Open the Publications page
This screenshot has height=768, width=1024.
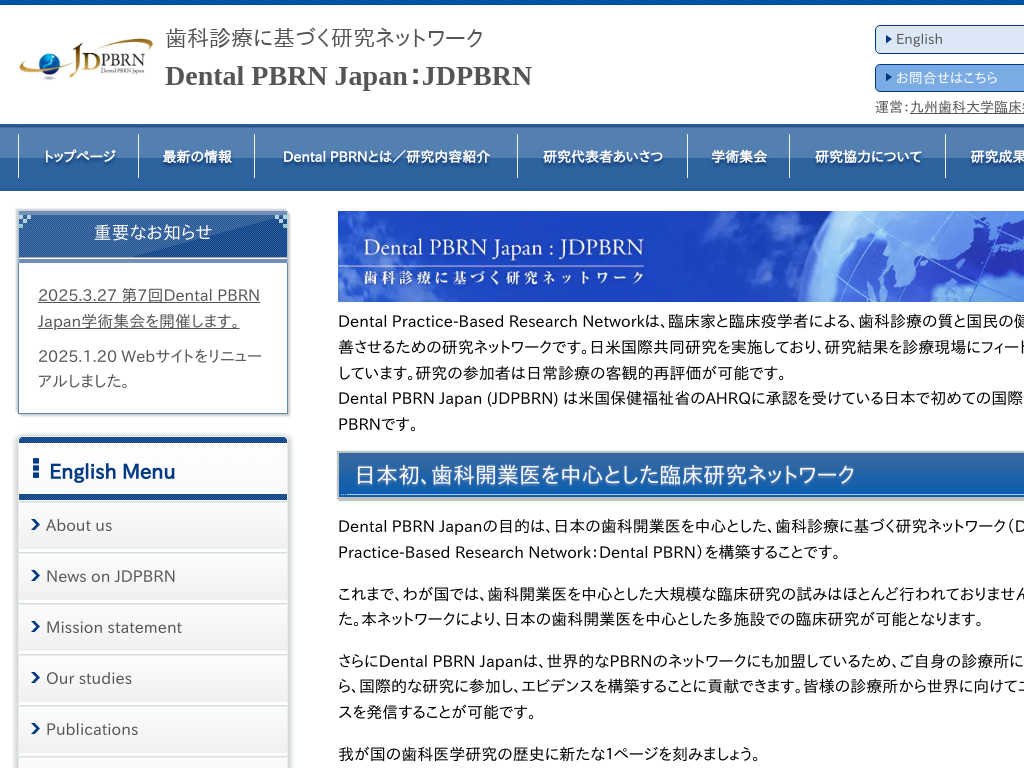[153, 729]
